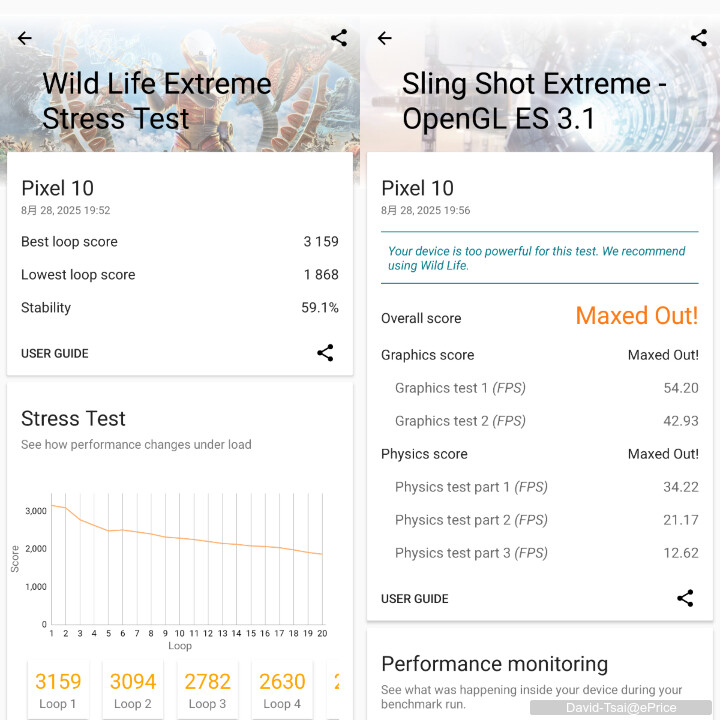This screenshot has width=720, height=720.
Task: Share Wild Life Extreme results from header
Action: tap(339, 38)
